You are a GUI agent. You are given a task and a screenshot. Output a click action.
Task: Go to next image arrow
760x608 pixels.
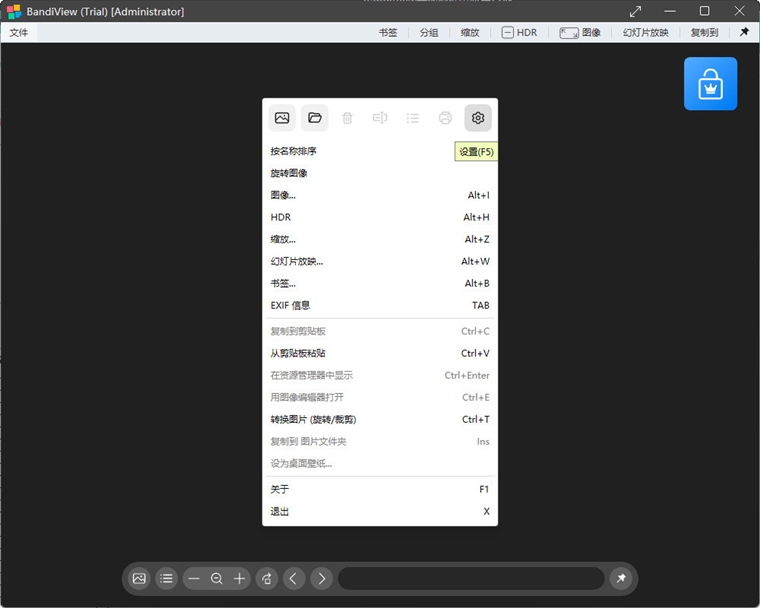[321, 578]
